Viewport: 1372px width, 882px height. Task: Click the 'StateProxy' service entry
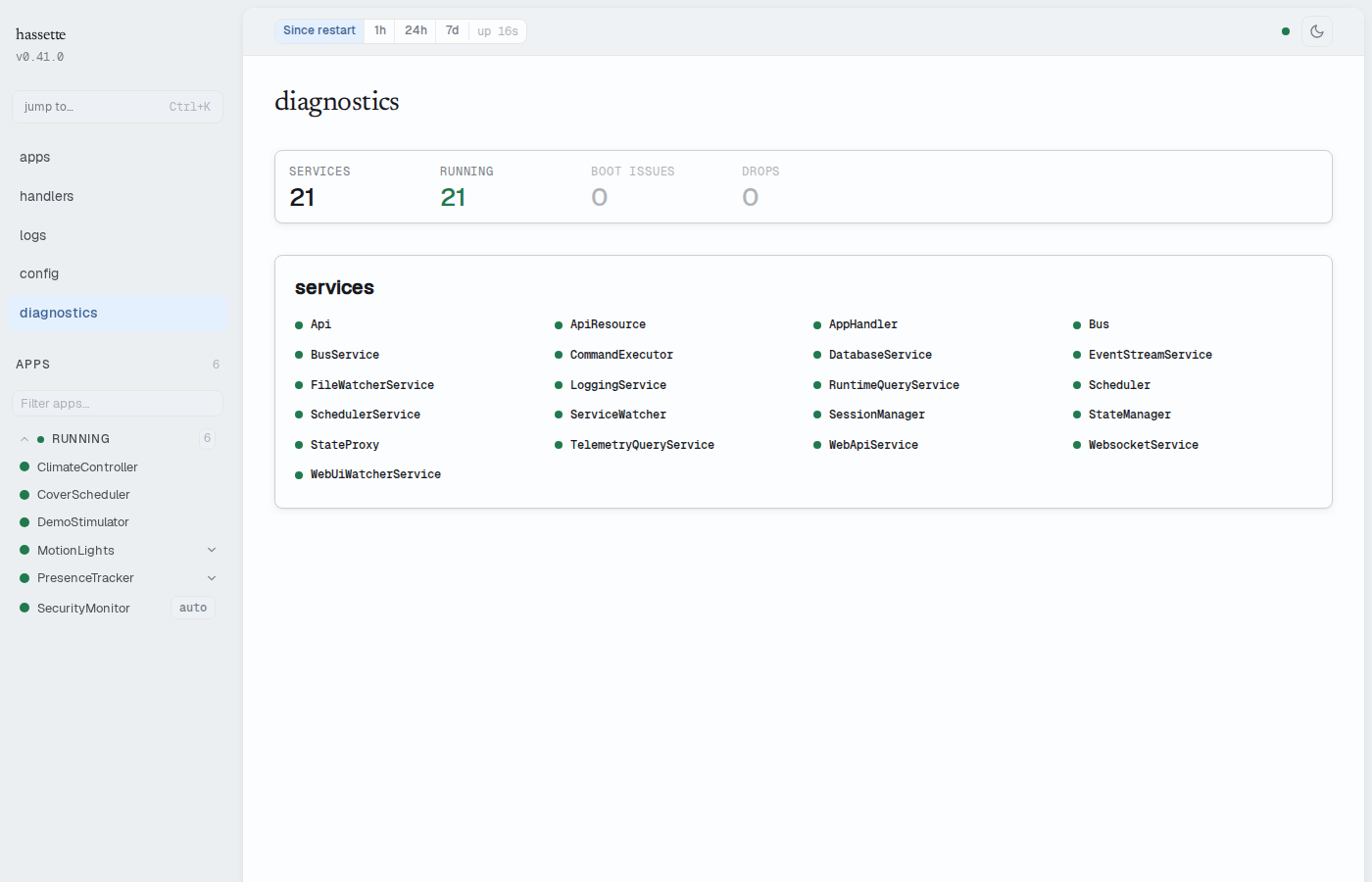point(345,445)
